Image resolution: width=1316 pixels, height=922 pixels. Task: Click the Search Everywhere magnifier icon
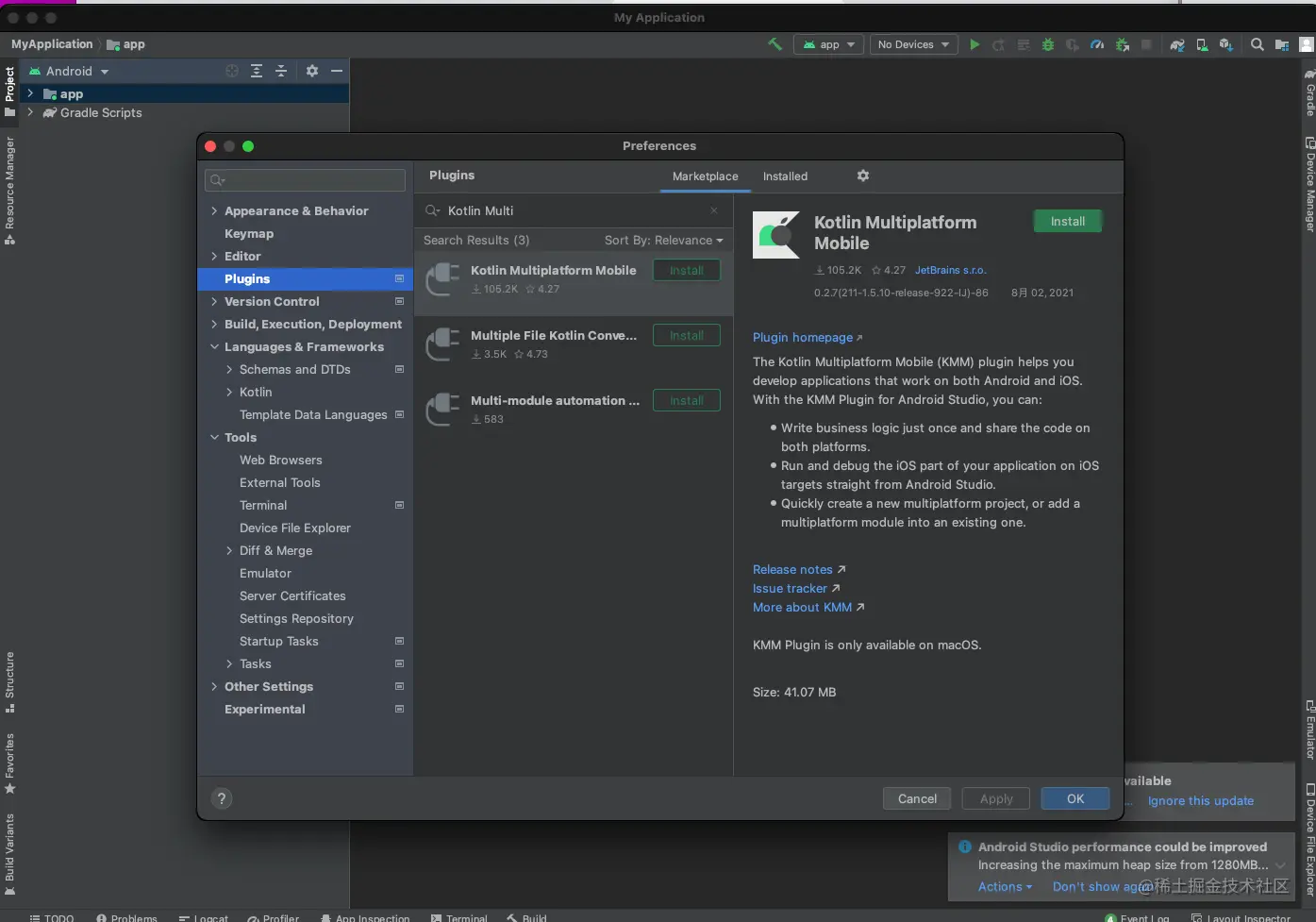click(1258, 44)
